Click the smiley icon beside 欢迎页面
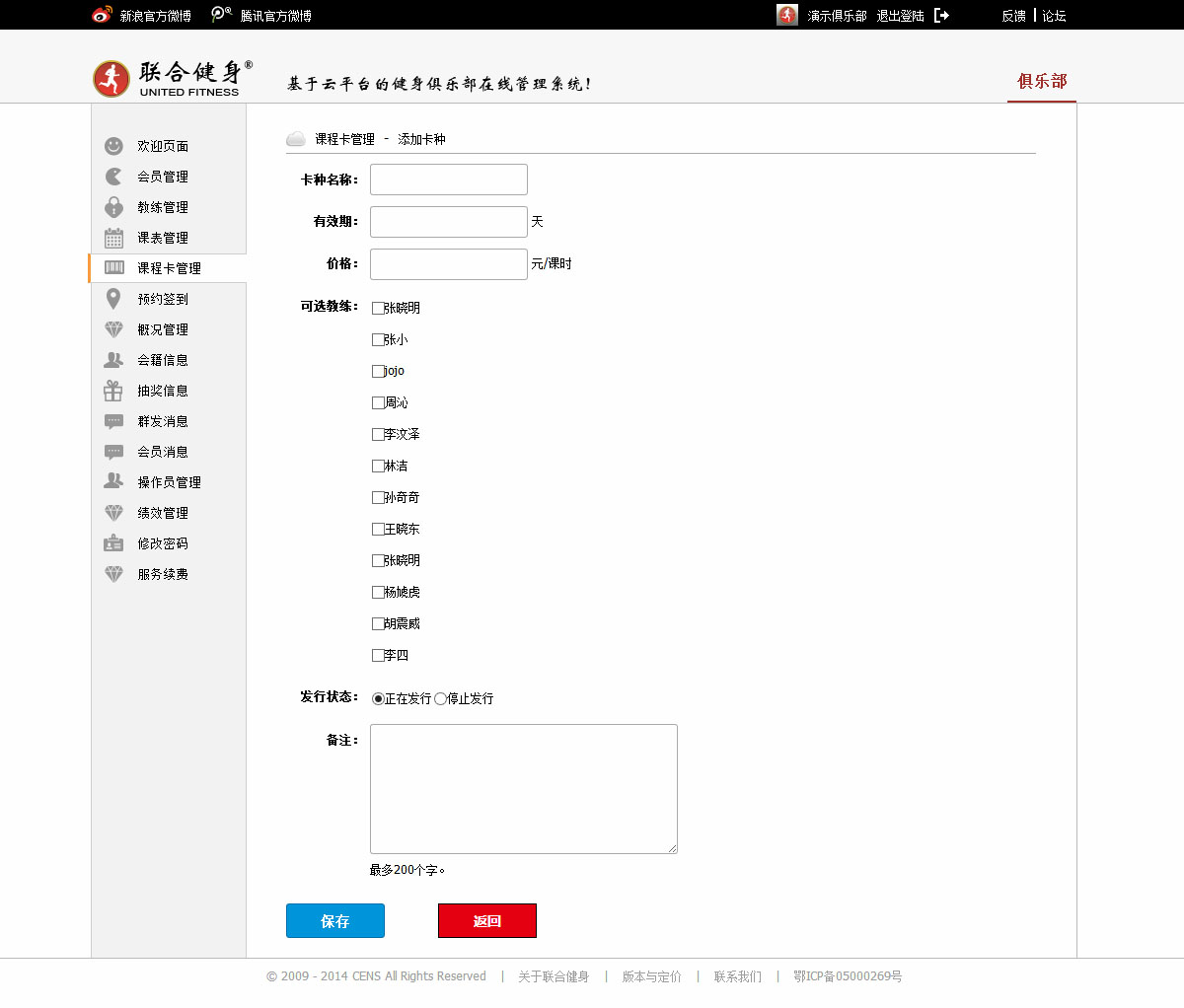The image size is (1184, 1008). [113, 146]
